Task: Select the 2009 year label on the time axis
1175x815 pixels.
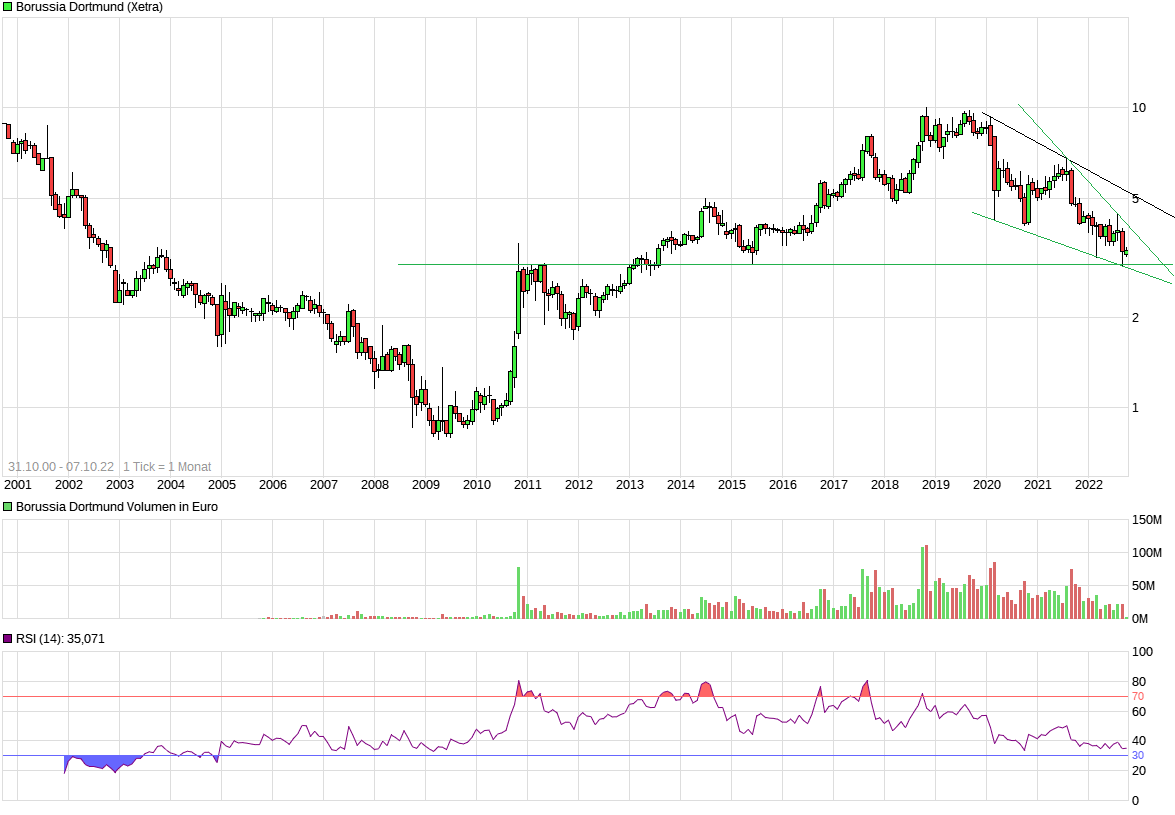Action: pyautogui.click(x=425, y=485)
